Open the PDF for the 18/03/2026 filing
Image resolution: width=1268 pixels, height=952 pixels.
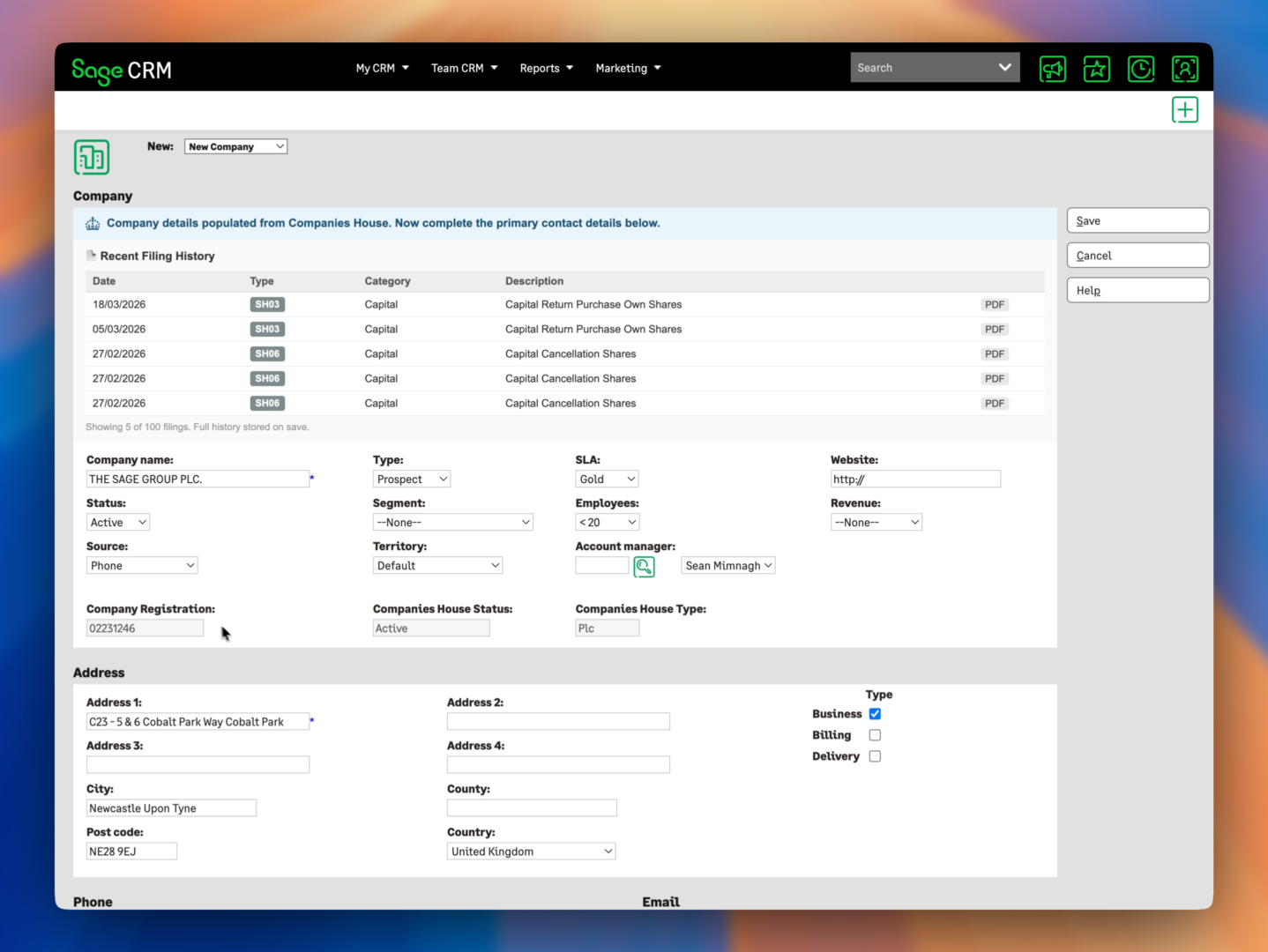(994, 304)
